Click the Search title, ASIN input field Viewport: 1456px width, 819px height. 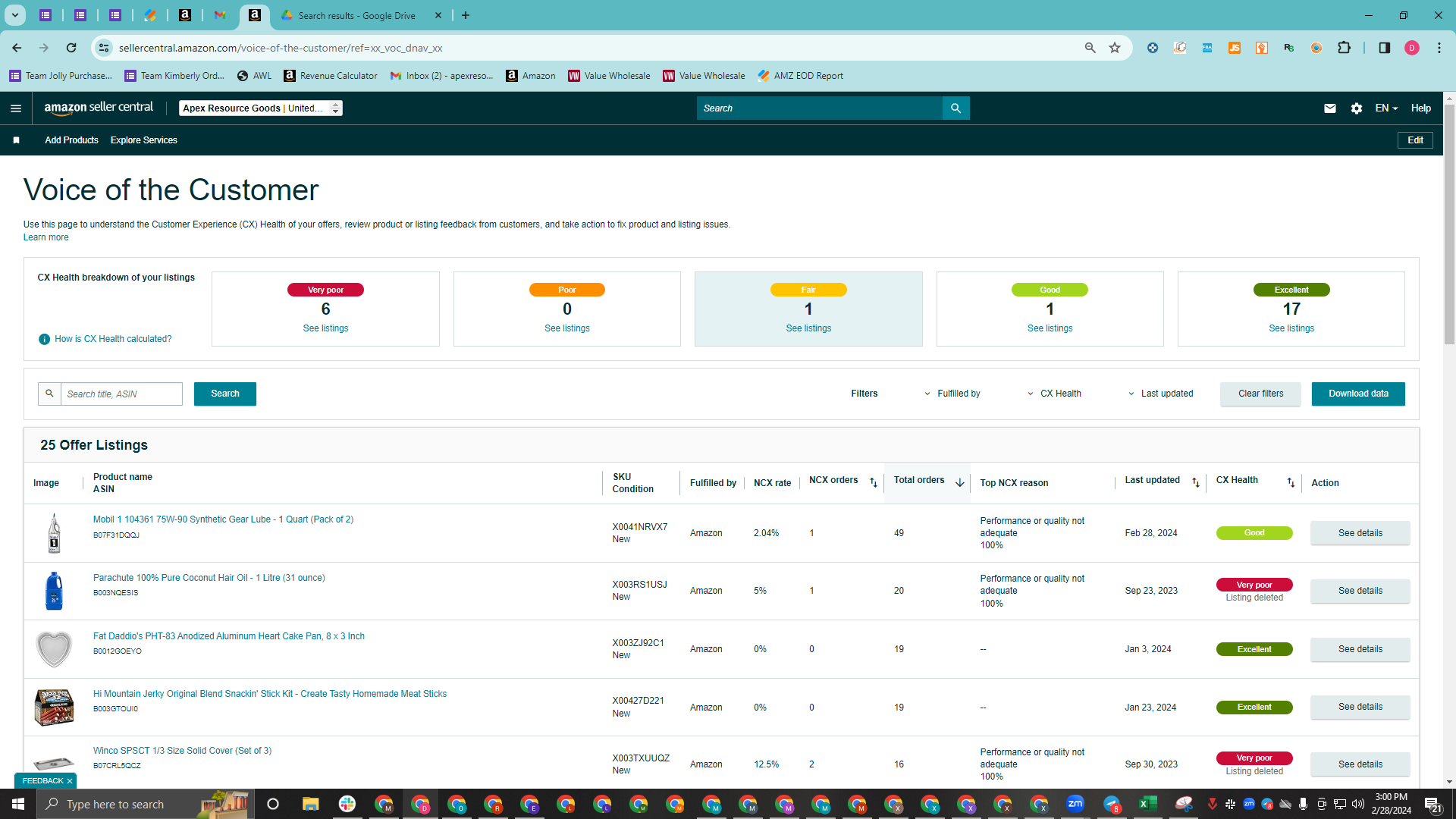121,394
